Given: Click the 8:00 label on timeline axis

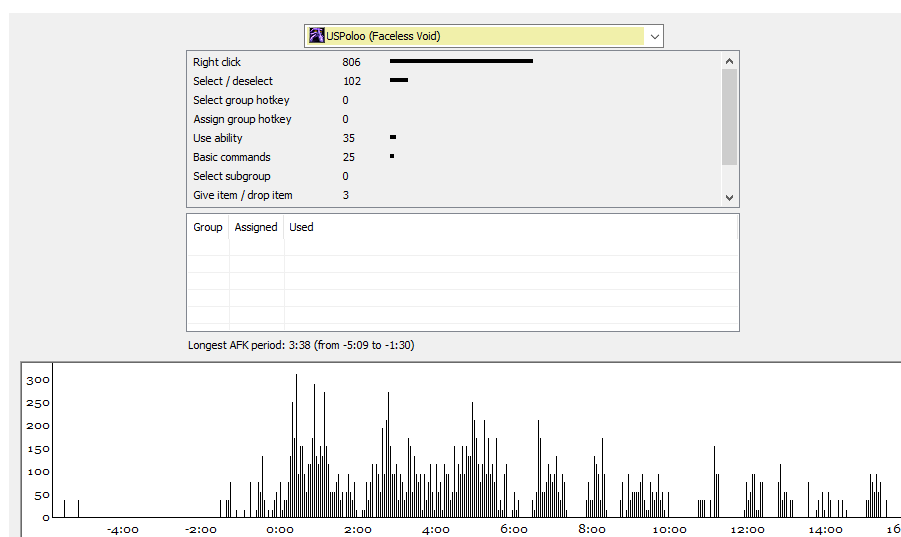Looking at the screenshot, I should 592,530.
